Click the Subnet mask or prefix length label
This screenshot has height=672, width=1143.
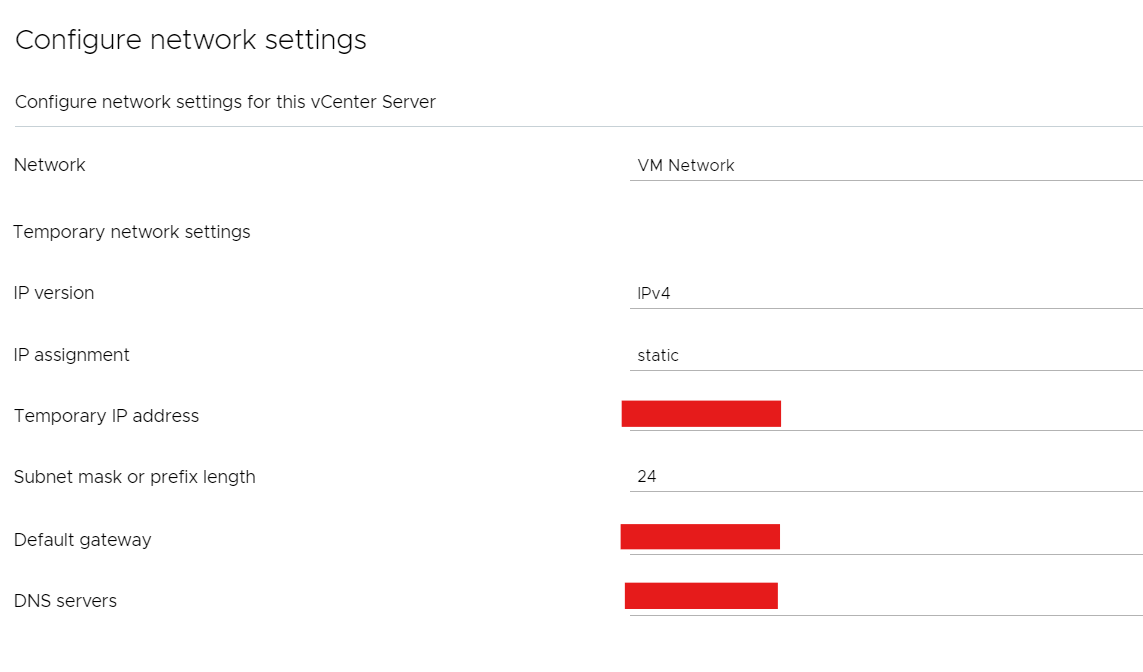pyautogui.click(x=135, y=477)
